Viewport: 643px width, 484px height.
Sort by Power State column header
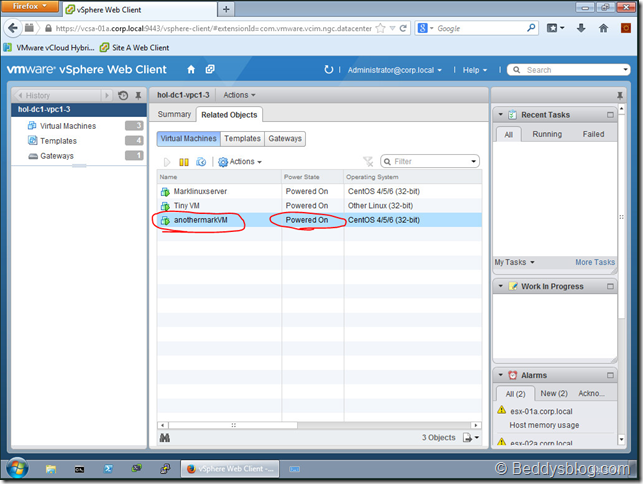click(x=312, y=177)
